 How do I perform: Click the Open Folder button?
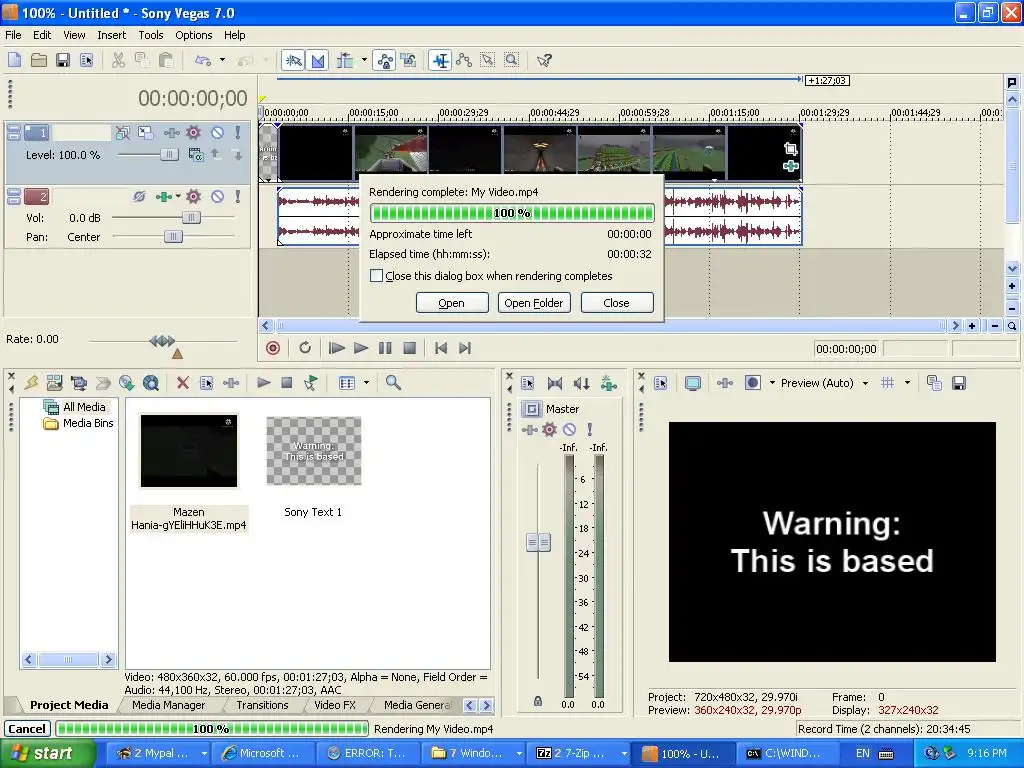534,303
